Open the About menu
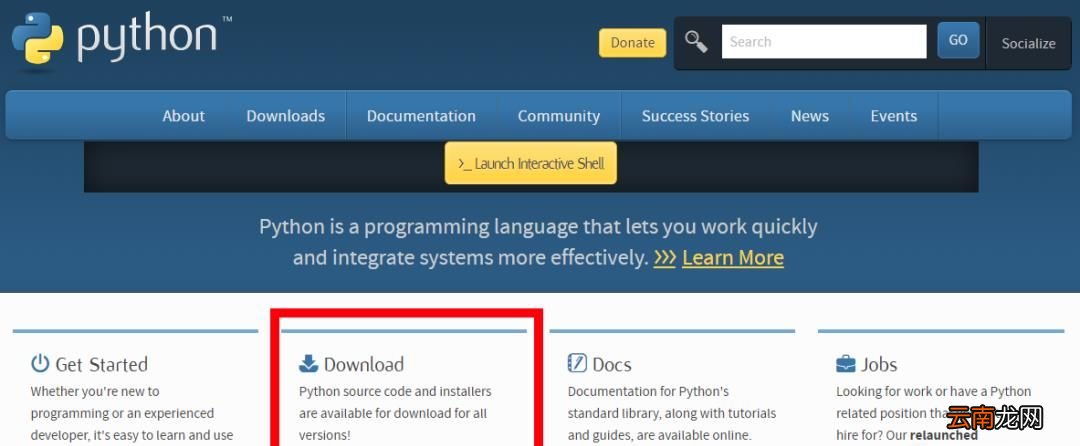The image size is (1080, 446). click(x=183, y=116)
